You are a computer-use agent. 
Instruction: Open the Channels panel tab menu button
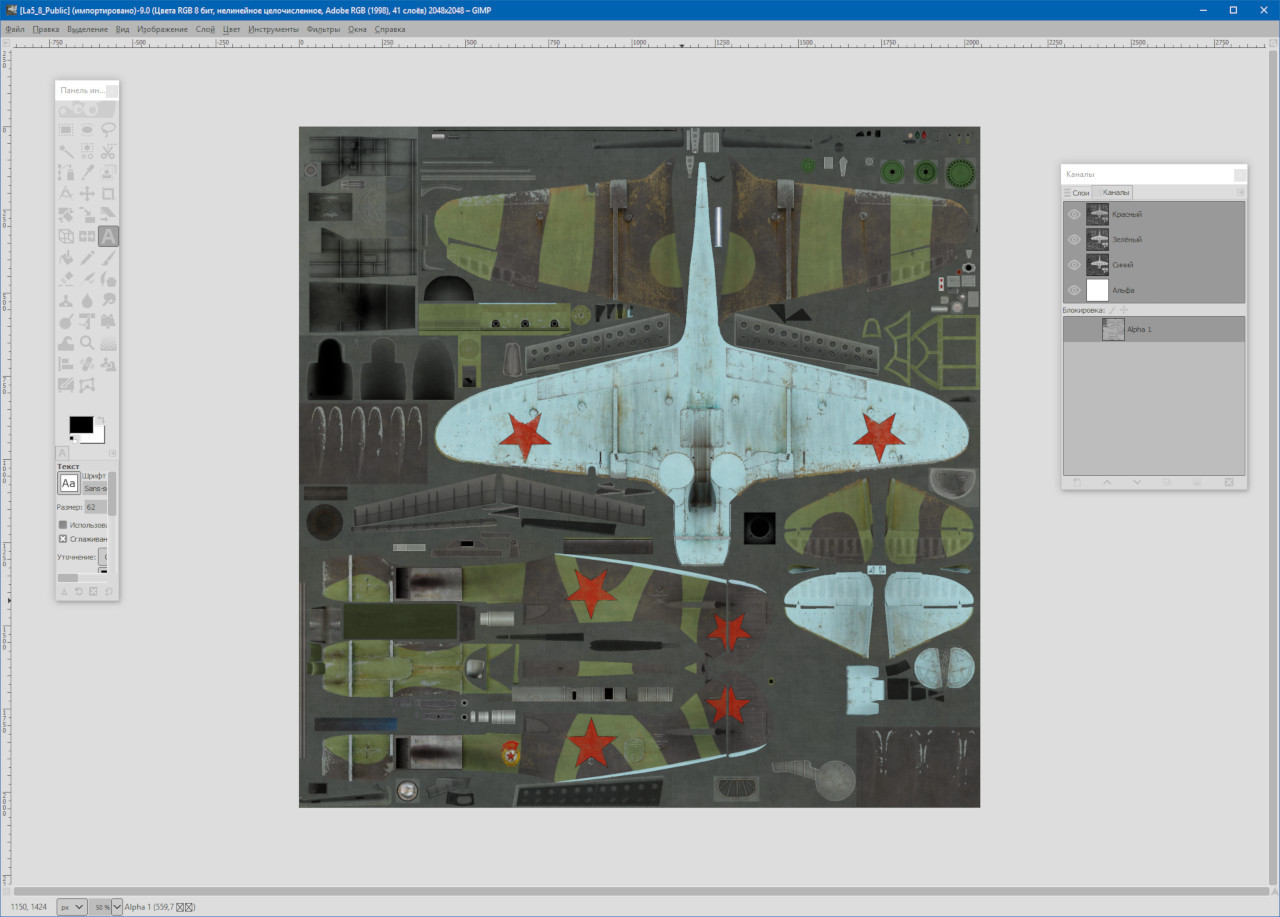point(1240,192)
